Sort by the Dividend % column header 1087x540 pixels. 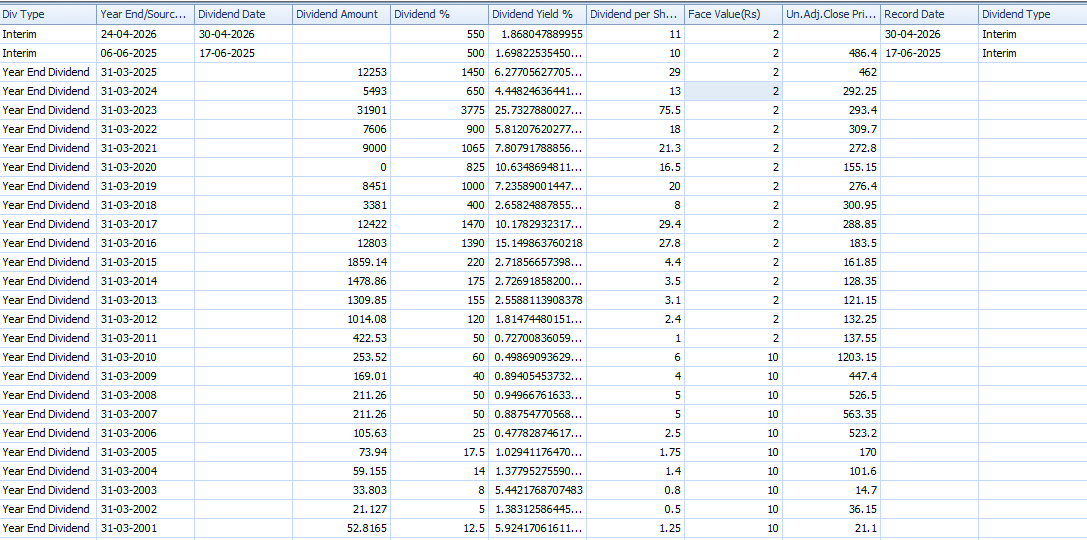pos(439,14)
